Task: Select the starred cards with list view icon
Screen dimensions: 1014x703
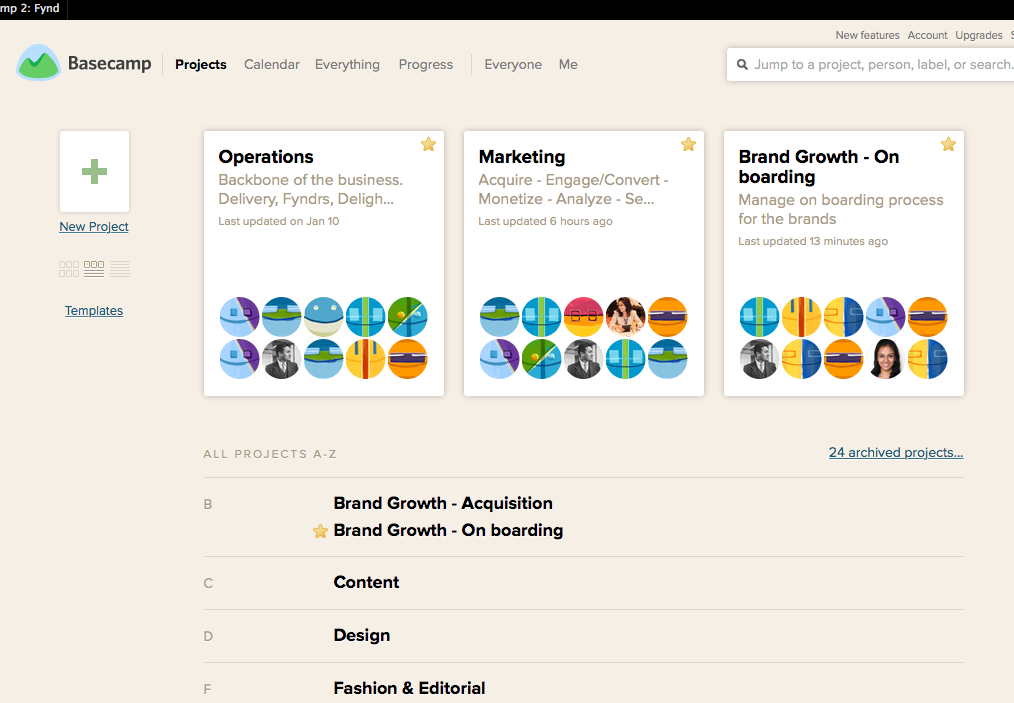Action: (x=94, y=268)
